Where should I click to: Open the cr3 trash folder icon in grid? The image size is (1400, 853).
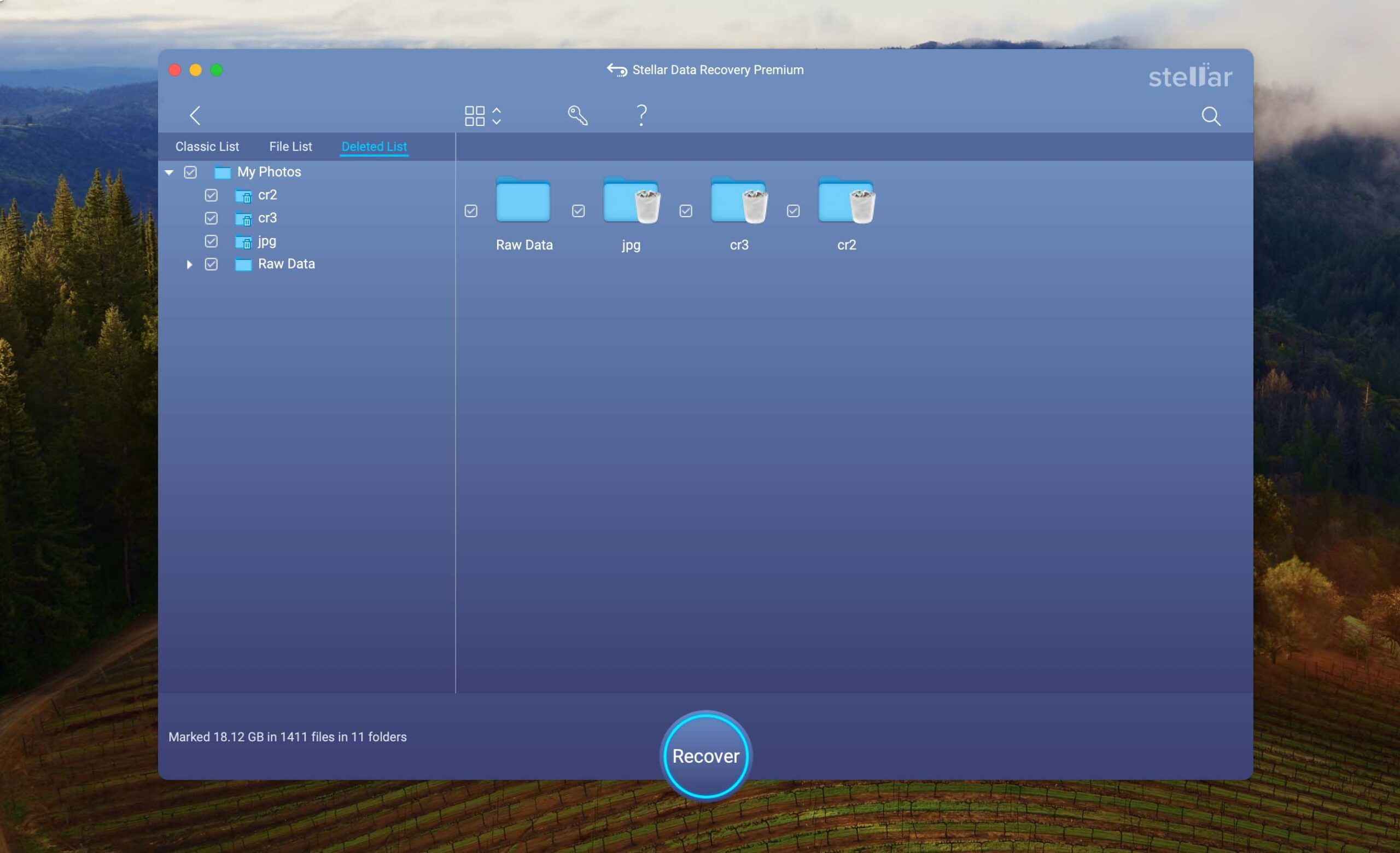tap(739, 200)
